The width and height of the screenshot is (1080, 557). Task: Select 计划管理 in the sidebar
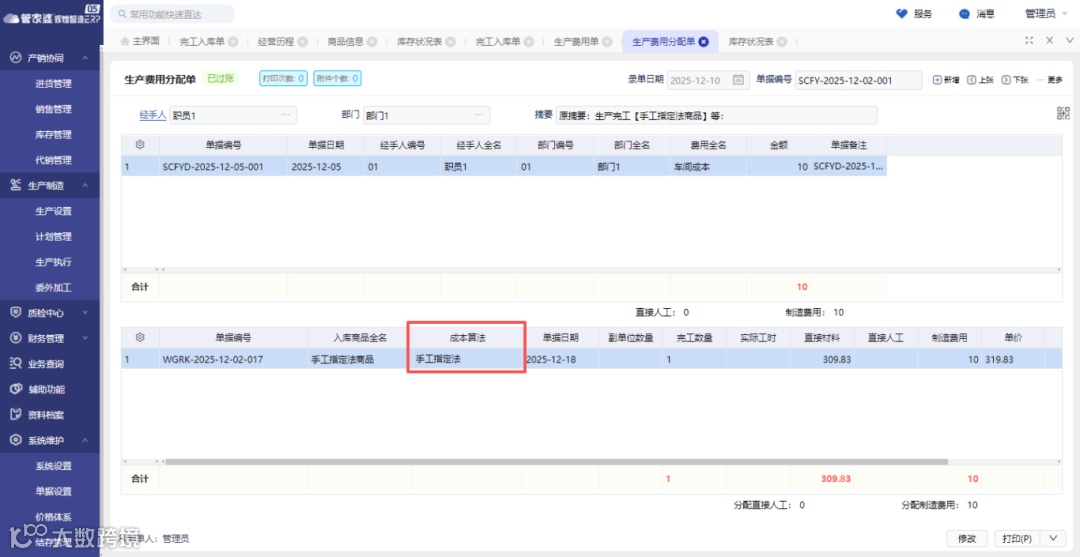pyautogui.click(x=54, y=237)
